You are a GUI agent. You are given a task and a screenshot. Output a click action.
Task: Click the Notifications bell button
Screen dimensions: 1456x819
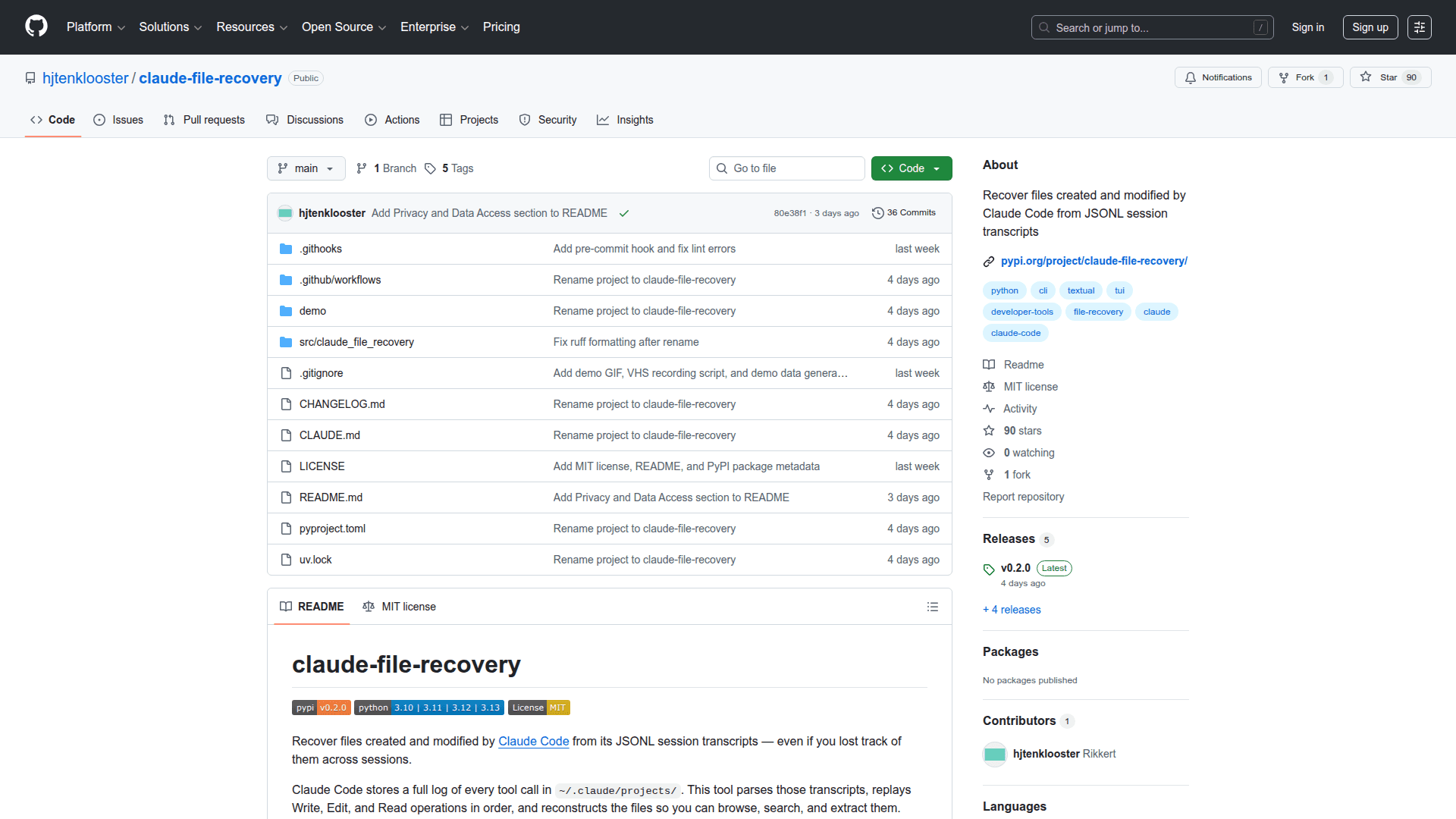click(x=1217, y=77)
